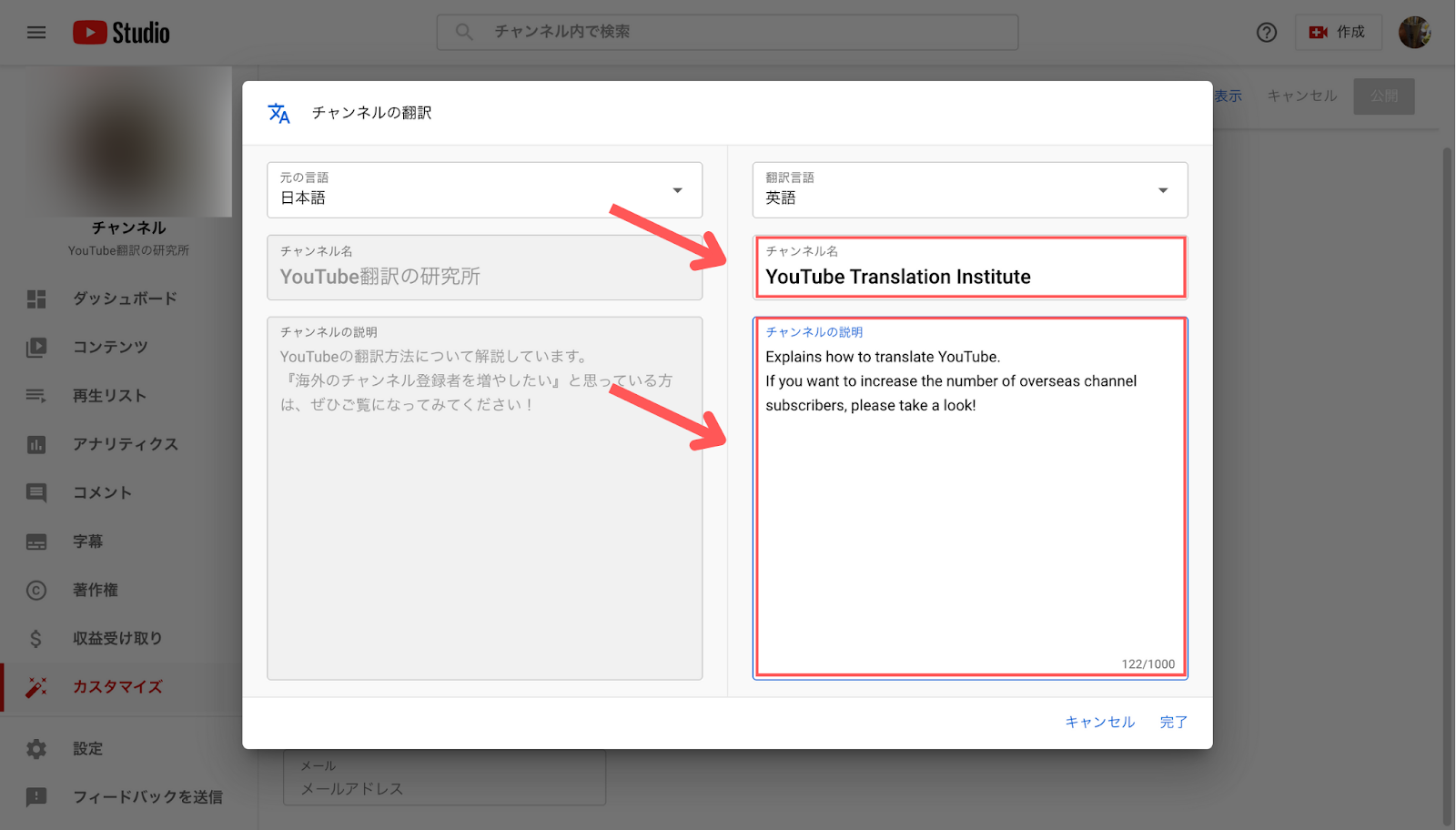The width and height of the screenshot is (1456, 830).
Task: Click the playlist lines icon
Action: [36, 396]
